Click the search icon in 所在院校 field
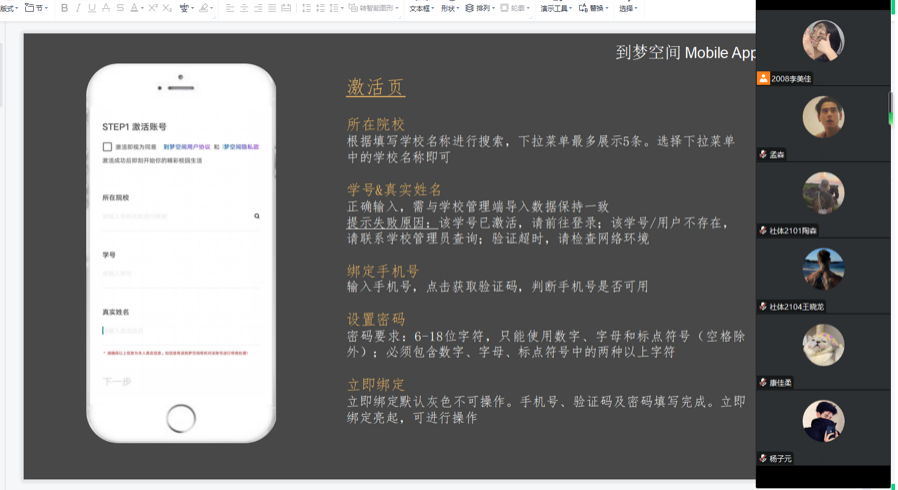Viewport: 898px width, 490px height. (257, 216)
